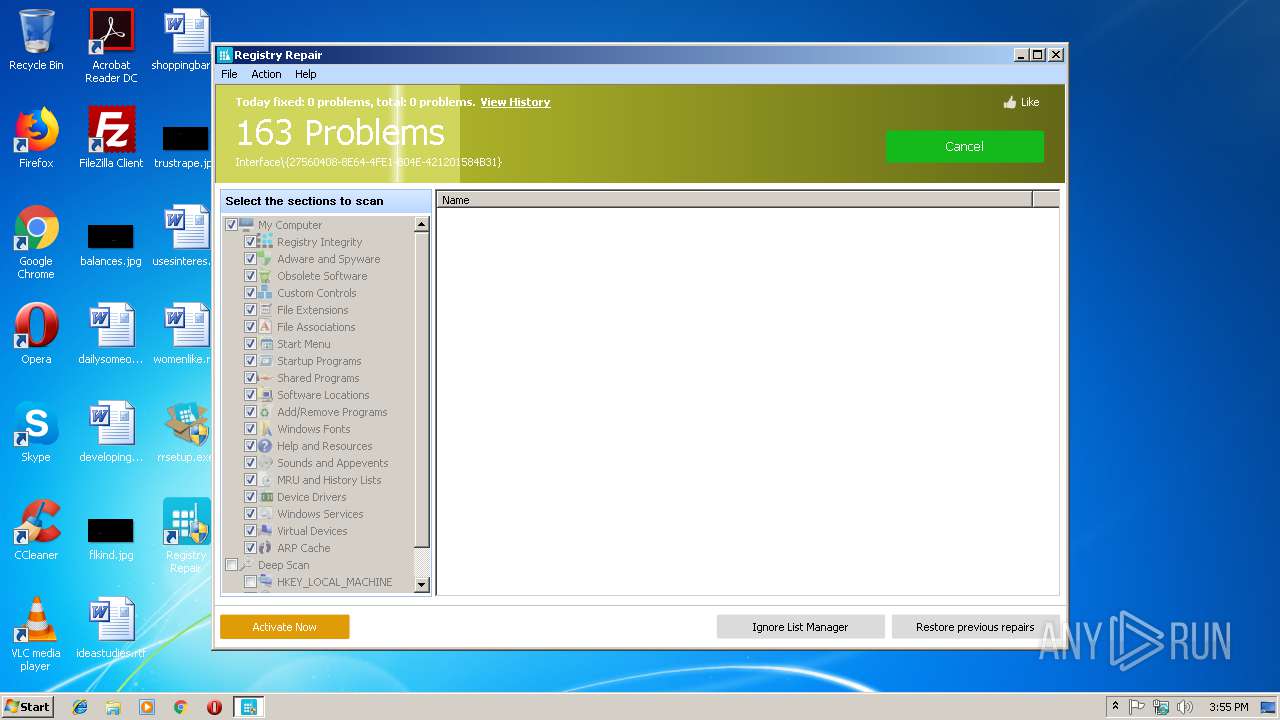The height and width of the screenshot is (720, 1280).
Task: Open the FileZilla Client desktop icon
Action: pos(111,138)
